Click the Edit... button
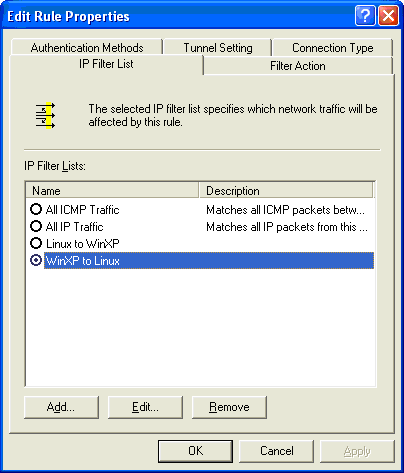This screenshot has width=404, height=473. tap(145, 407)
